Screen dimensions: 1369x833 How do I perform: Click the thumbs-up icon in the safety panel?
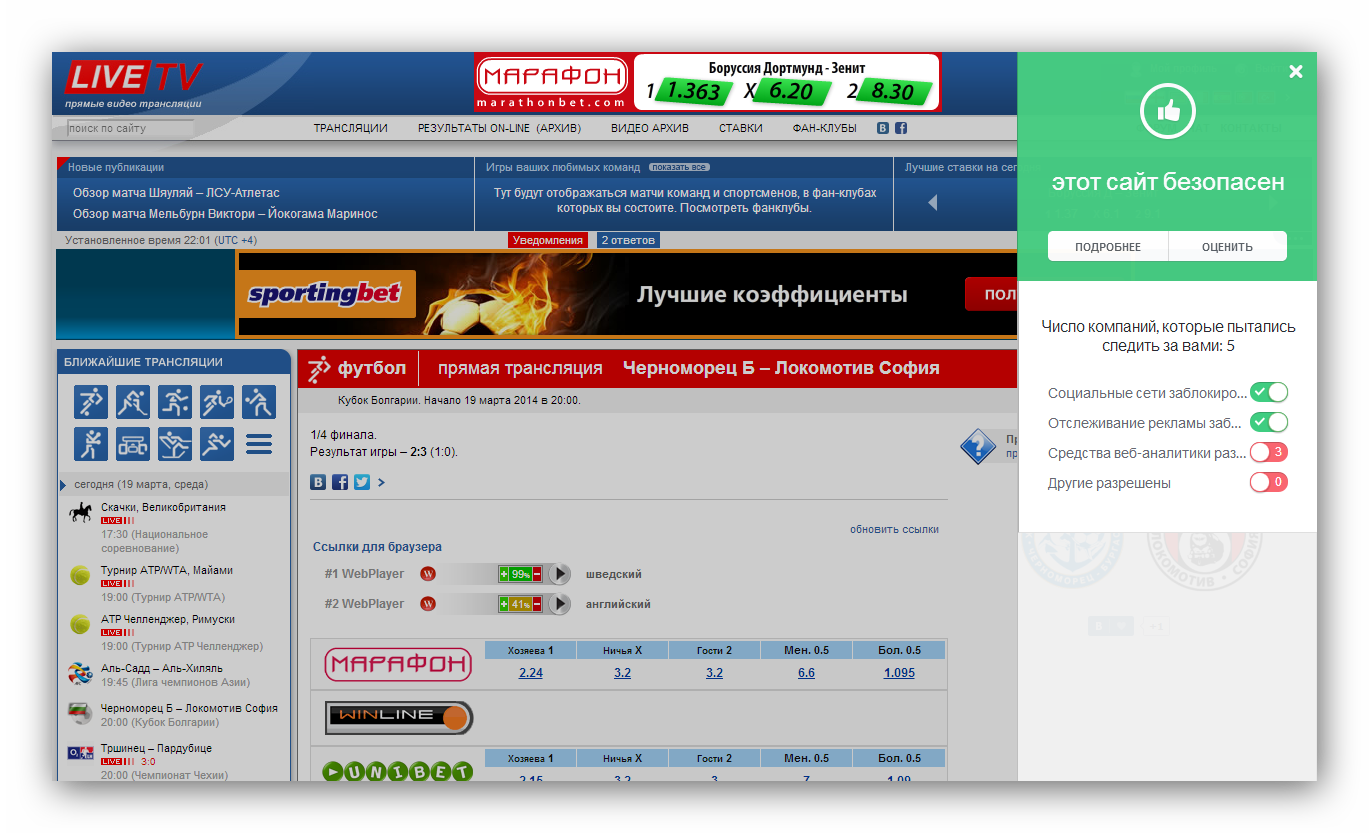coord(1168,112)
